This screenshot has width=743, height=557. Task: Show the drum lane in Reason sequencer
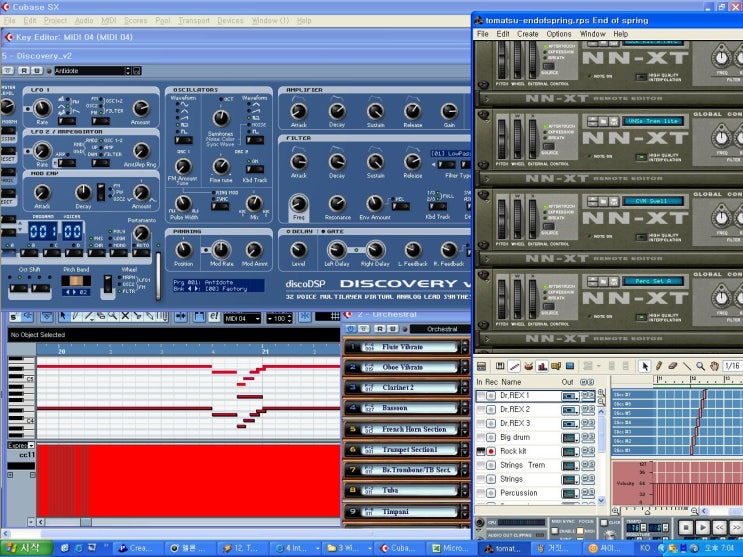tap(528, 366)
